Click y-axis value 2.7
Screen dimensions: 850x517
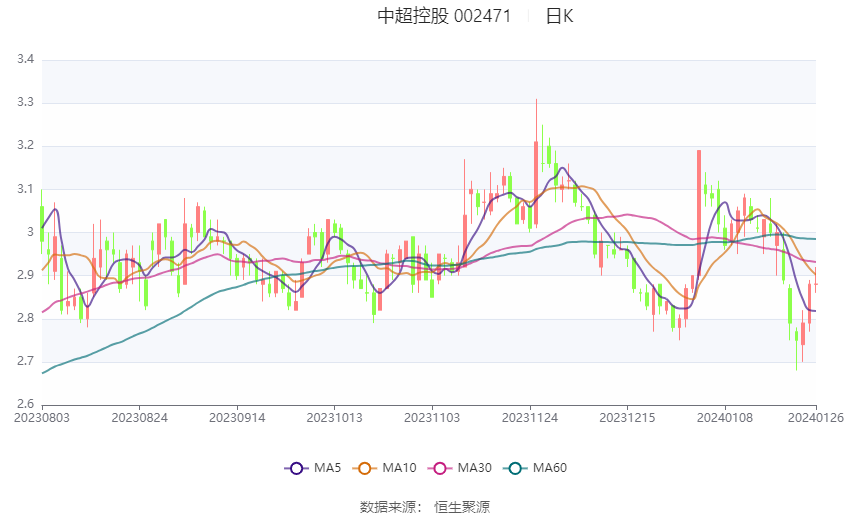pyautogui.click(x=25, y=361)
